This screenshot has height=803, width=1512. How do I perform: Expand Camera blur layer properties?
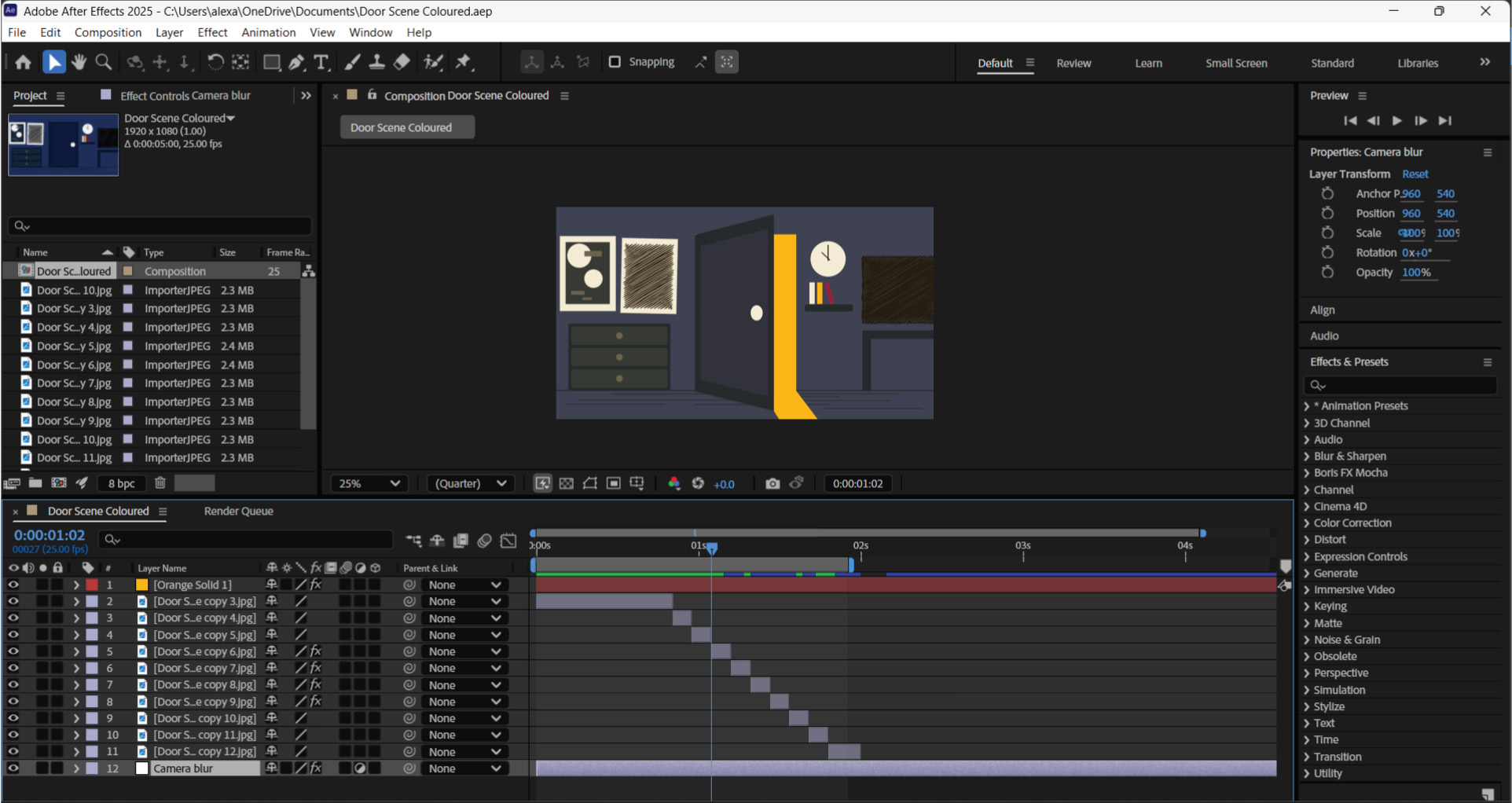[76, 768]
